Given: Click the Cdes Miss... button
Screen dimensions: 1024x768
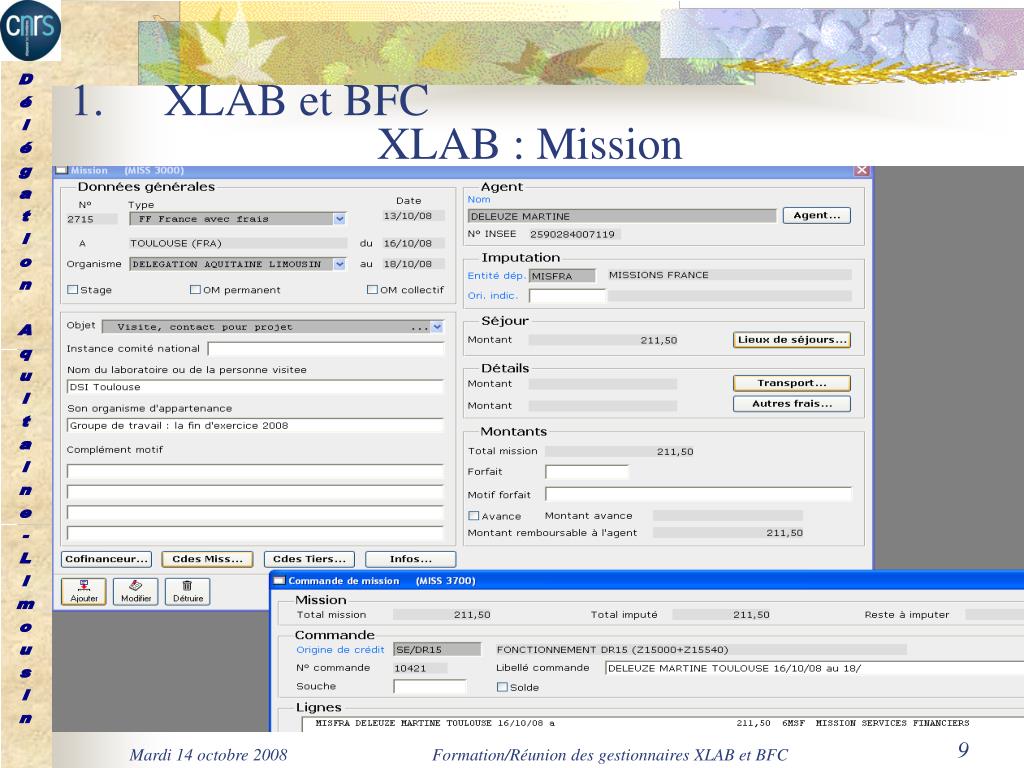Looking at the screenshot, I should point(207,559).
